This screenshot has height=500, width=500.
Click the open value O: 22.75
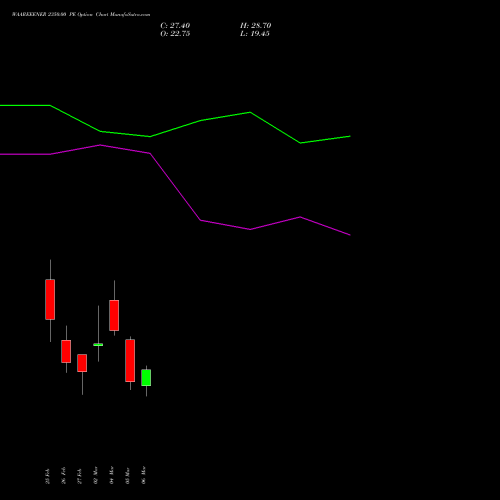point(175,34)
